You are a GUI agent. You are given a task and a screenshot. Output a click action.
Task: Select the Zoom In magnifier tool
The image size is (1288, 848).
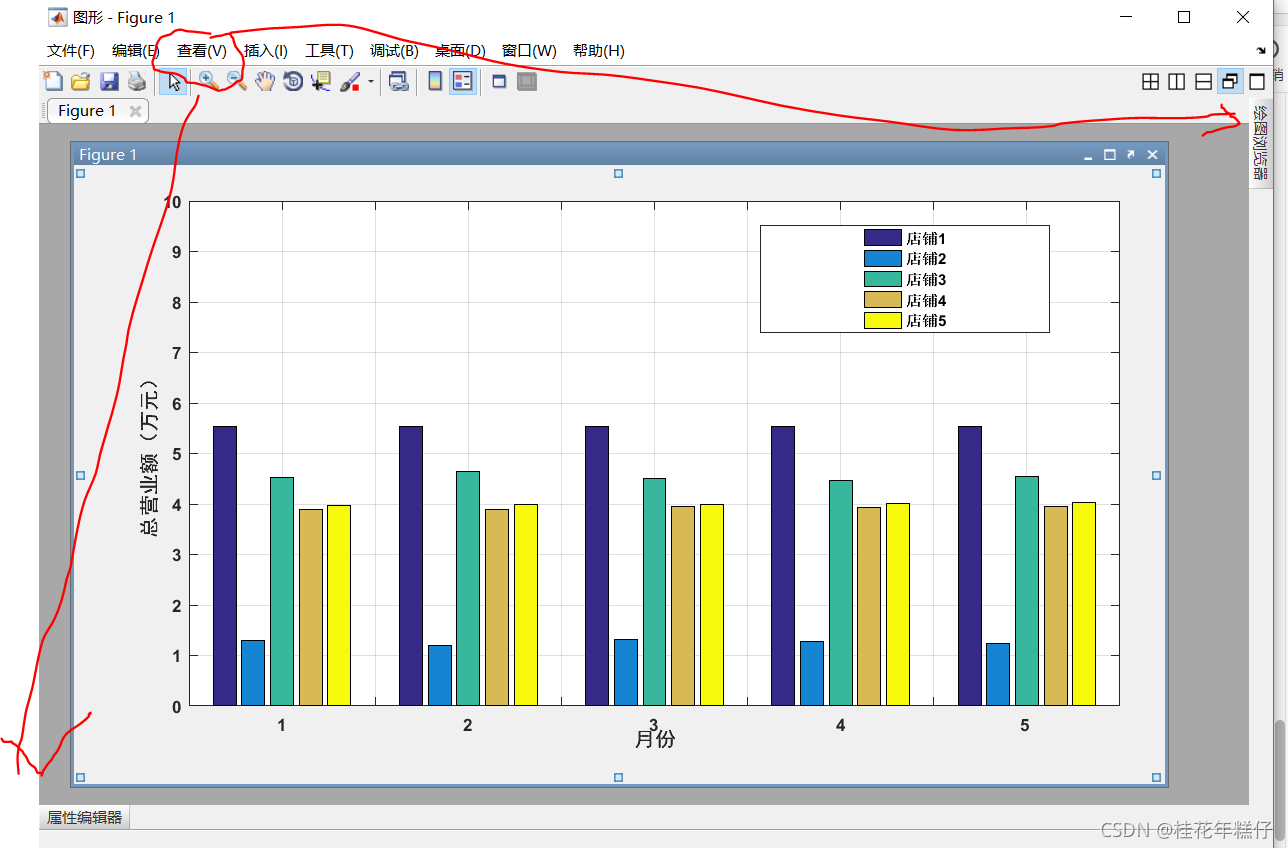[208, 81]
